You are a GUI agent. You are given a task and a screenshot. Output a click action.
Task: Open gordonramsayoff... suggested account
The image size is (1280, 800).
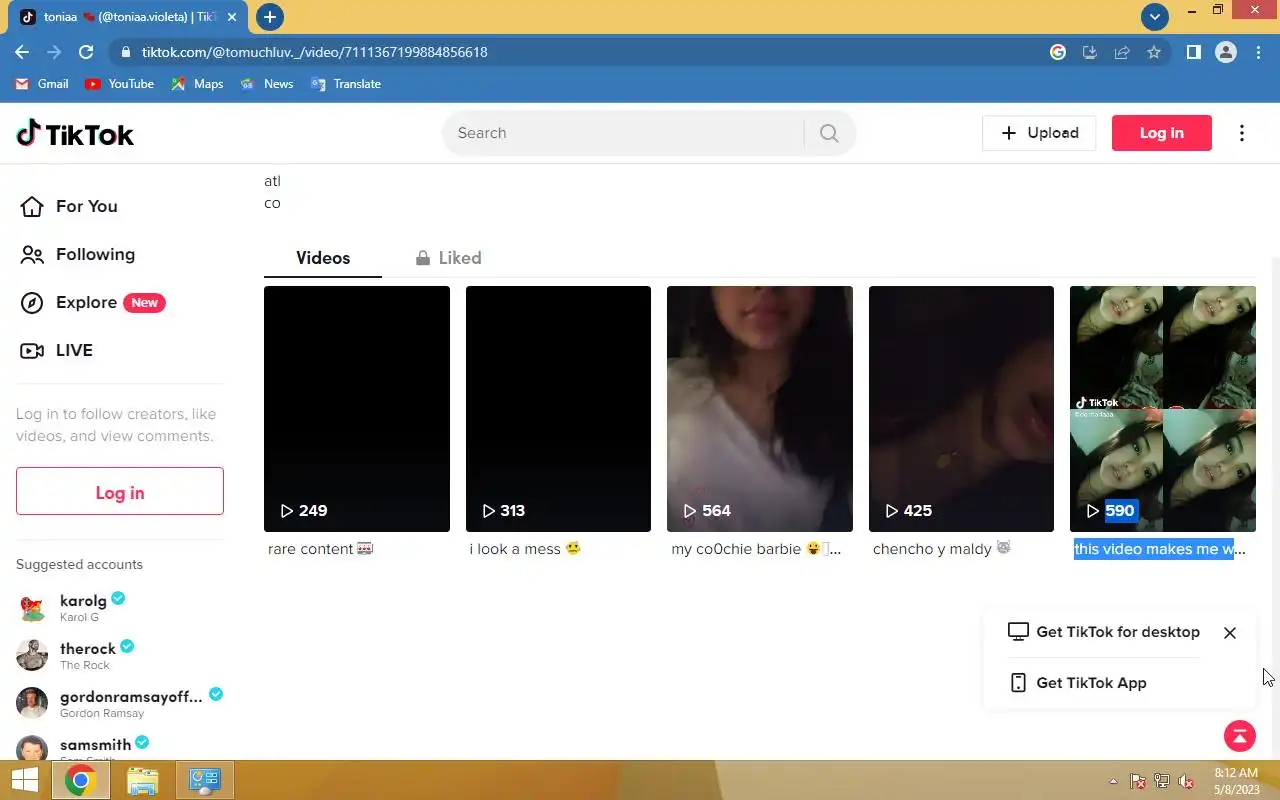[x=120, y=703]
